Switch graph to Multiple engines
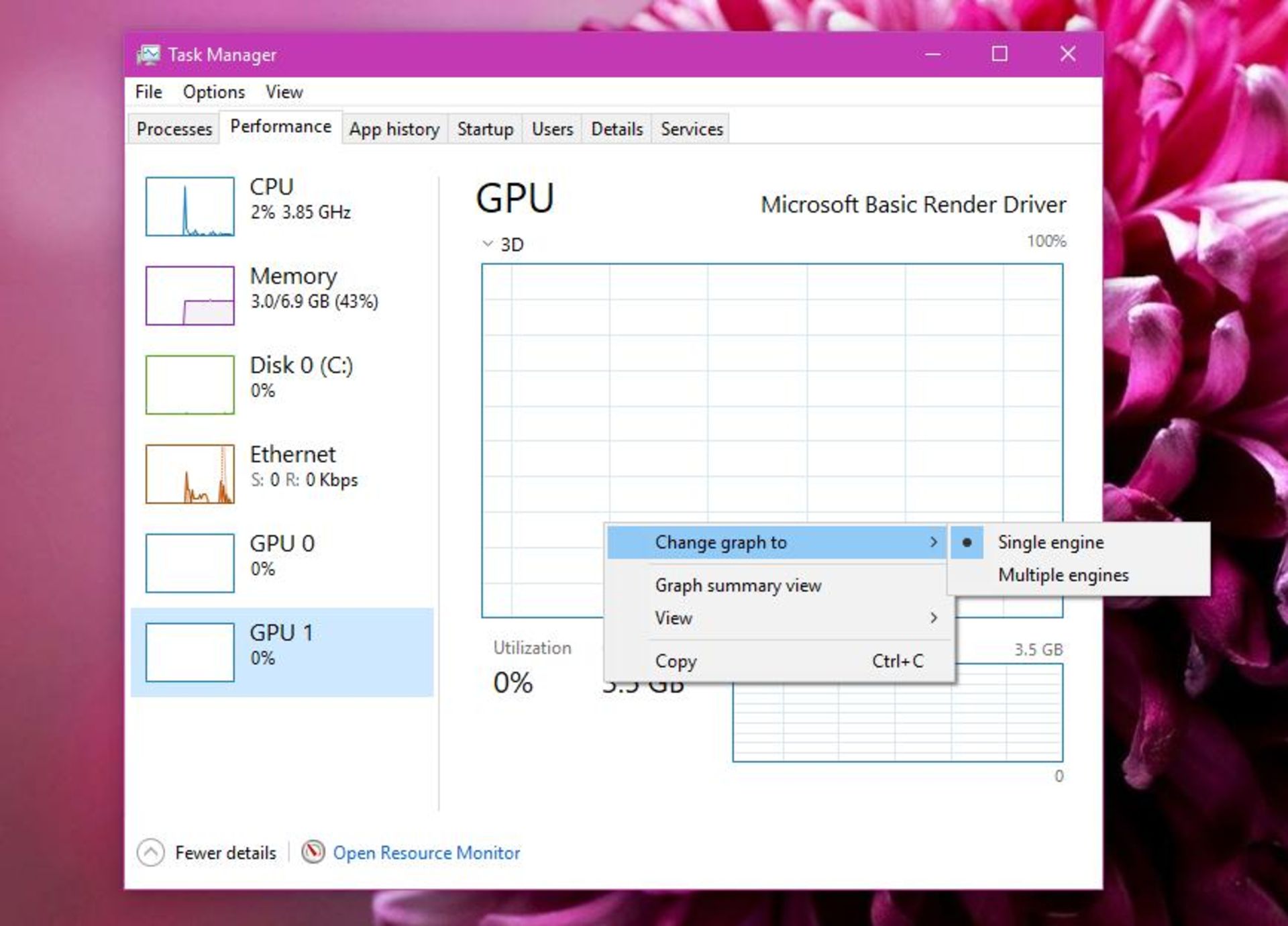 coord(1063,575)
